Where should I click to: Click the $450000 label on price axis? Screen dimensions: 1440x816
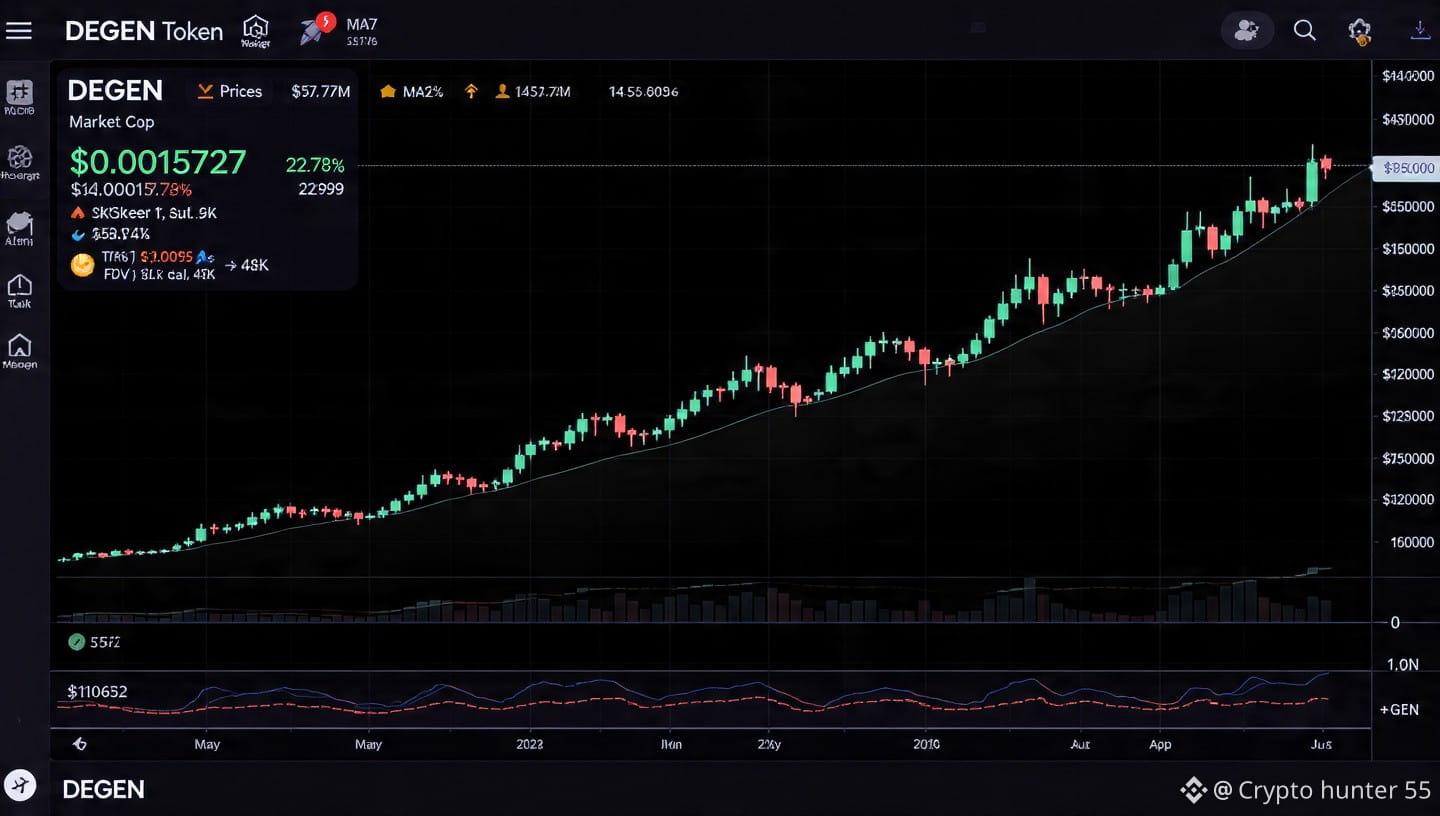click(x=1408, y=120)
